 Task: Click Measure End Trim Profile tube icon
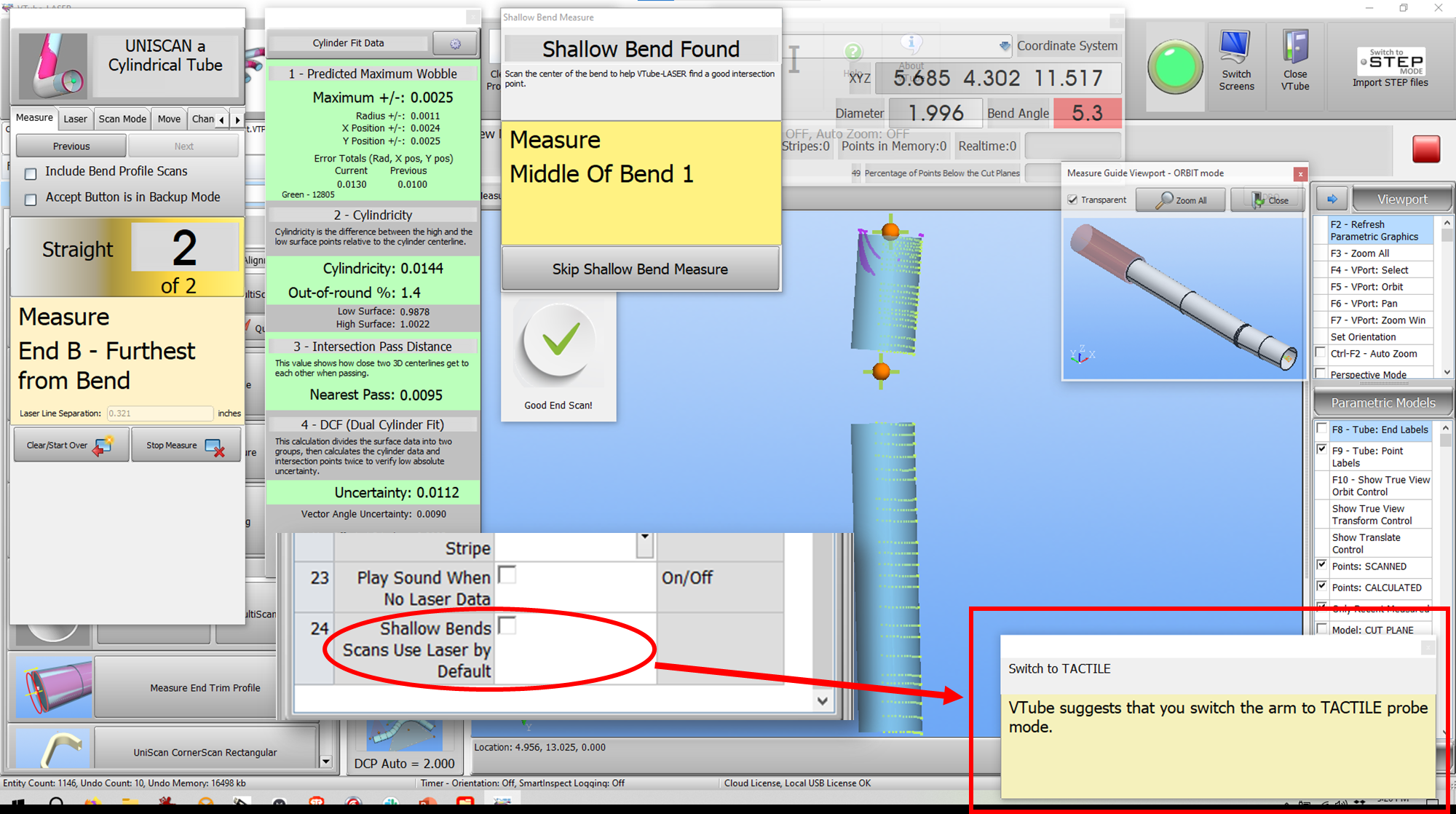[x=55, y=687]
